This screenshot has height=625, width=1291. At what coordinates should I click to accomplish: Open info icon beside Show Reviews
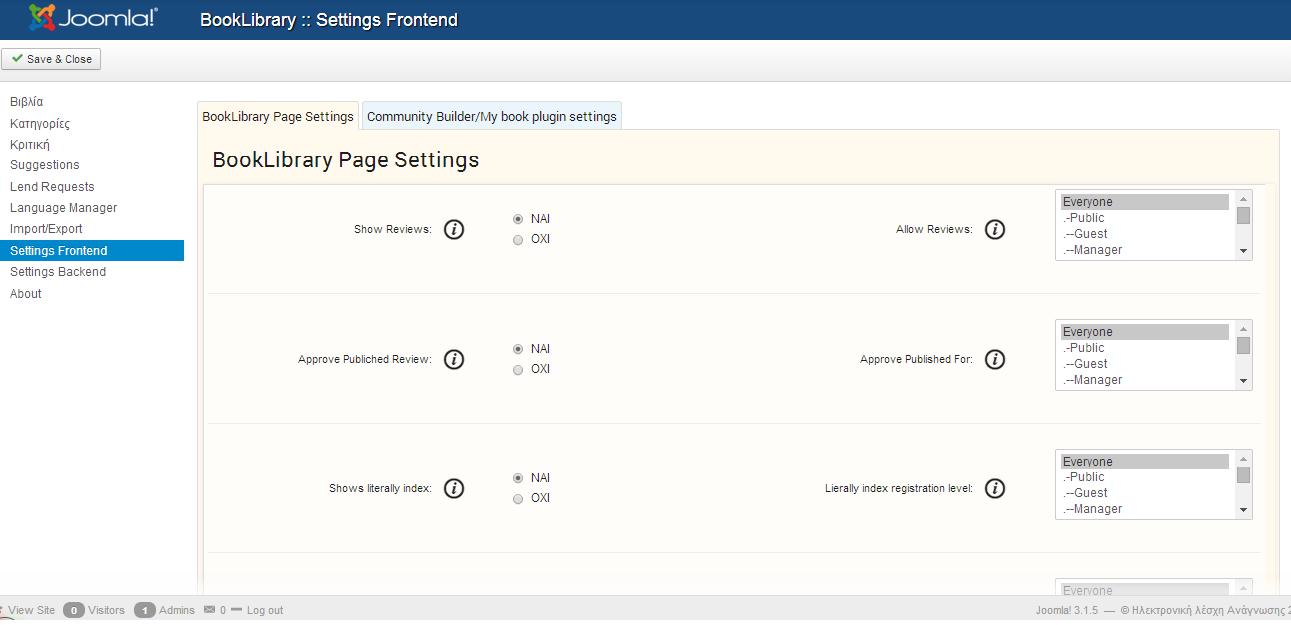[x=454, y=230]
